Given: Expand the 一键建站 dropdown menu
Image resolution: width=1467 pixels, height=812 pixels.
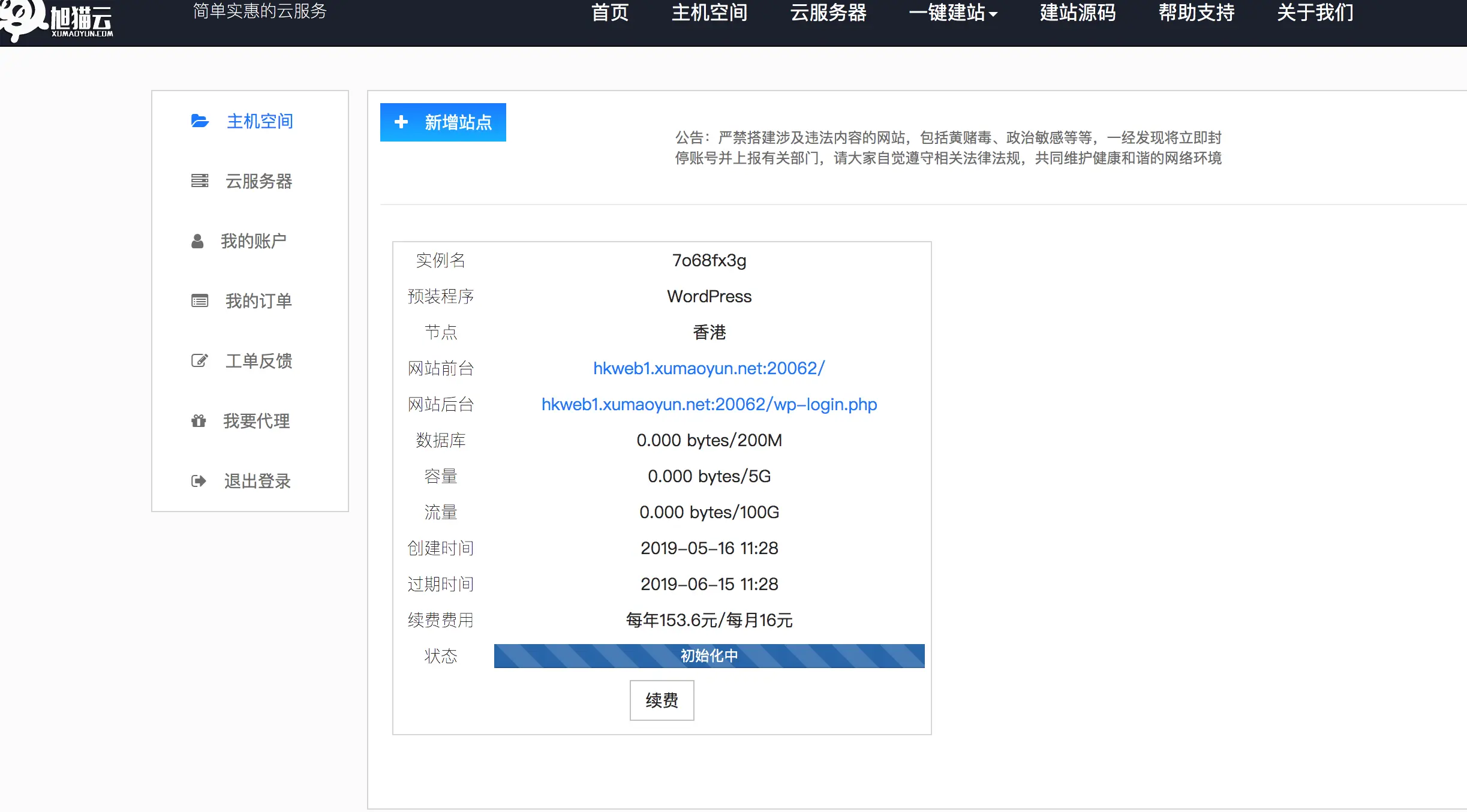Looking at the screenshot, I should point(953,13).
